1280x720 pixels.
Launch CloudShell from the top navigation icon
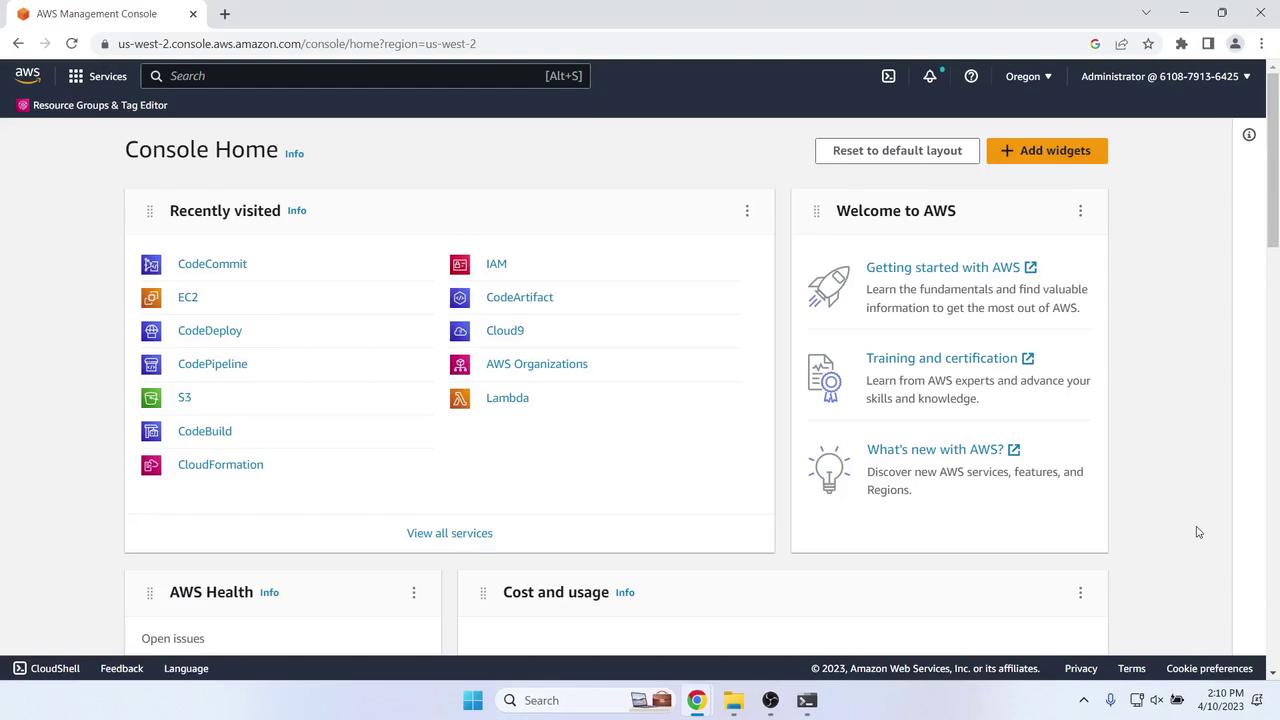888,76
